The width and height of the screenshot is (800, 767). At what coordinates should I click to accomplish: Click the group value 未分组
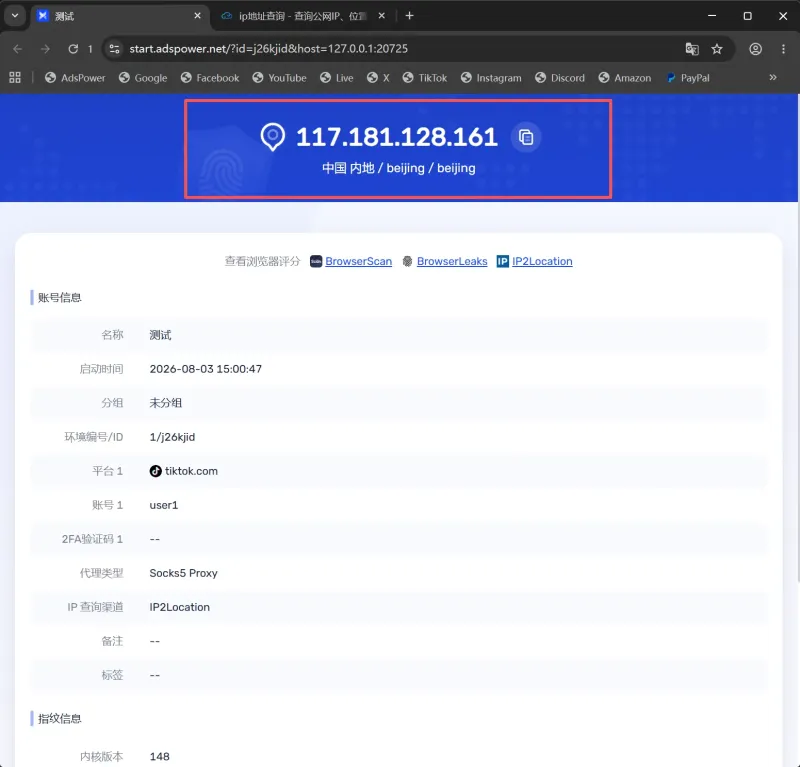166,403
